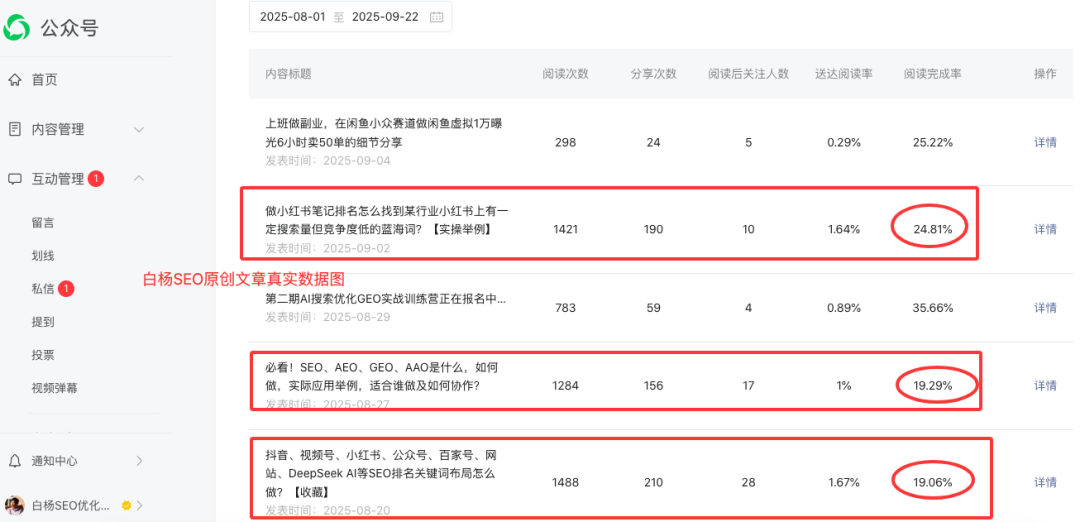Click article title 第二期AI搜索优化GEO实战训练营
The height and width of the screenshot is (522, 1080).
pos(386,300)
